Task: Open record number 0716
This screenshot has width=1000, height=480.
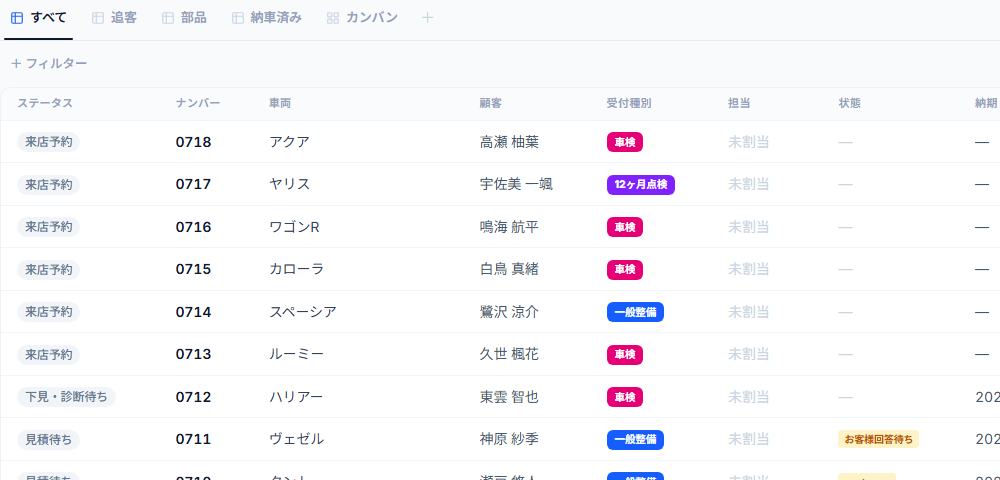Action: (193, 227)
